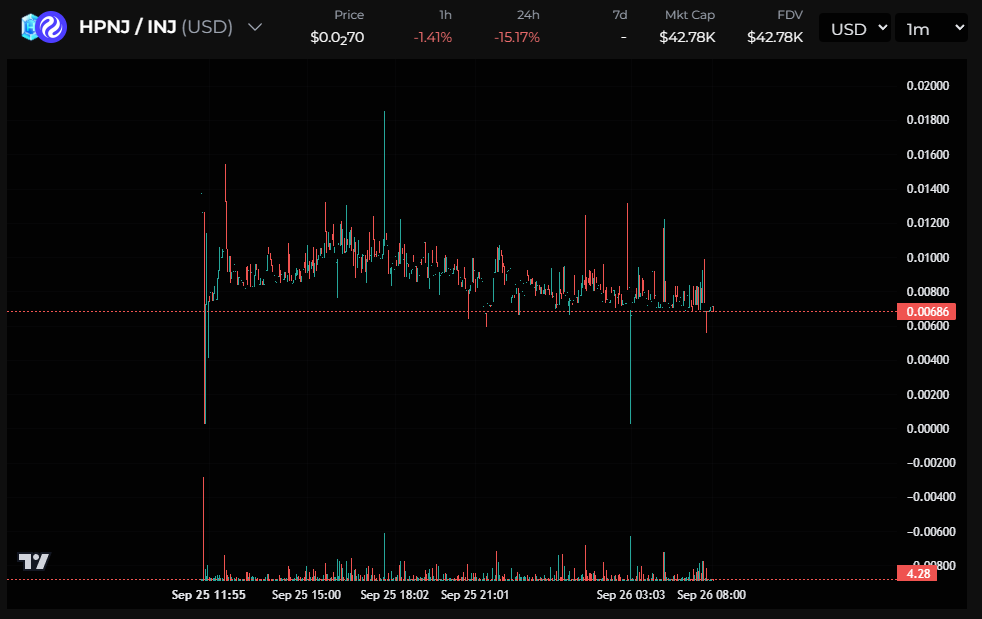Click the current price value in header
The width and height of the screenshot is (982, 619).
coord(337,37)
